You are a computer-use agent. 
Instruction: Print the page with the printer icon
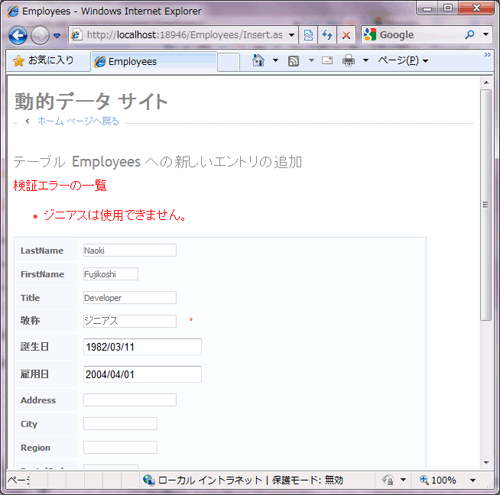point(349,61)
